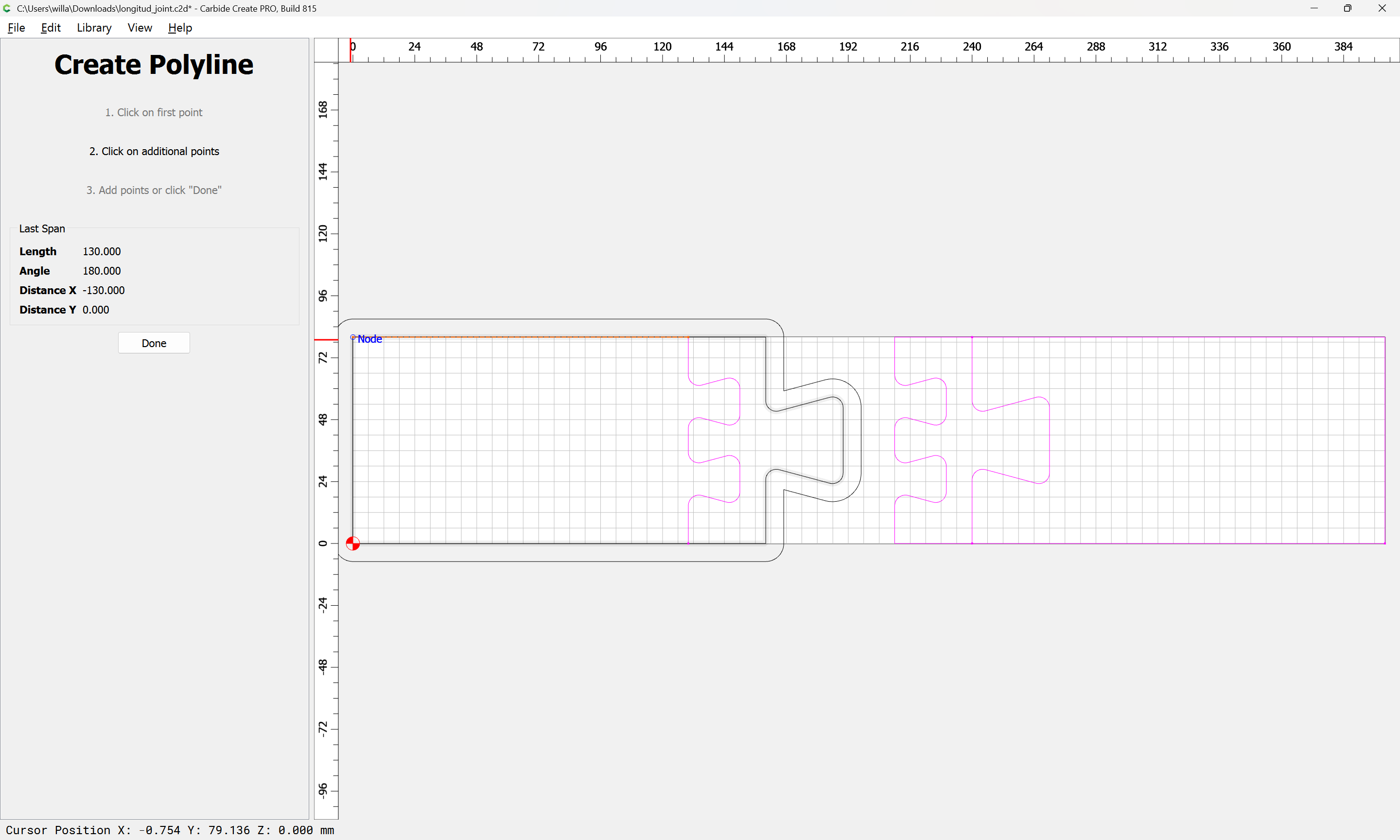Click the Length value 130.000
1400x840 pixels.
pos(102,251)
